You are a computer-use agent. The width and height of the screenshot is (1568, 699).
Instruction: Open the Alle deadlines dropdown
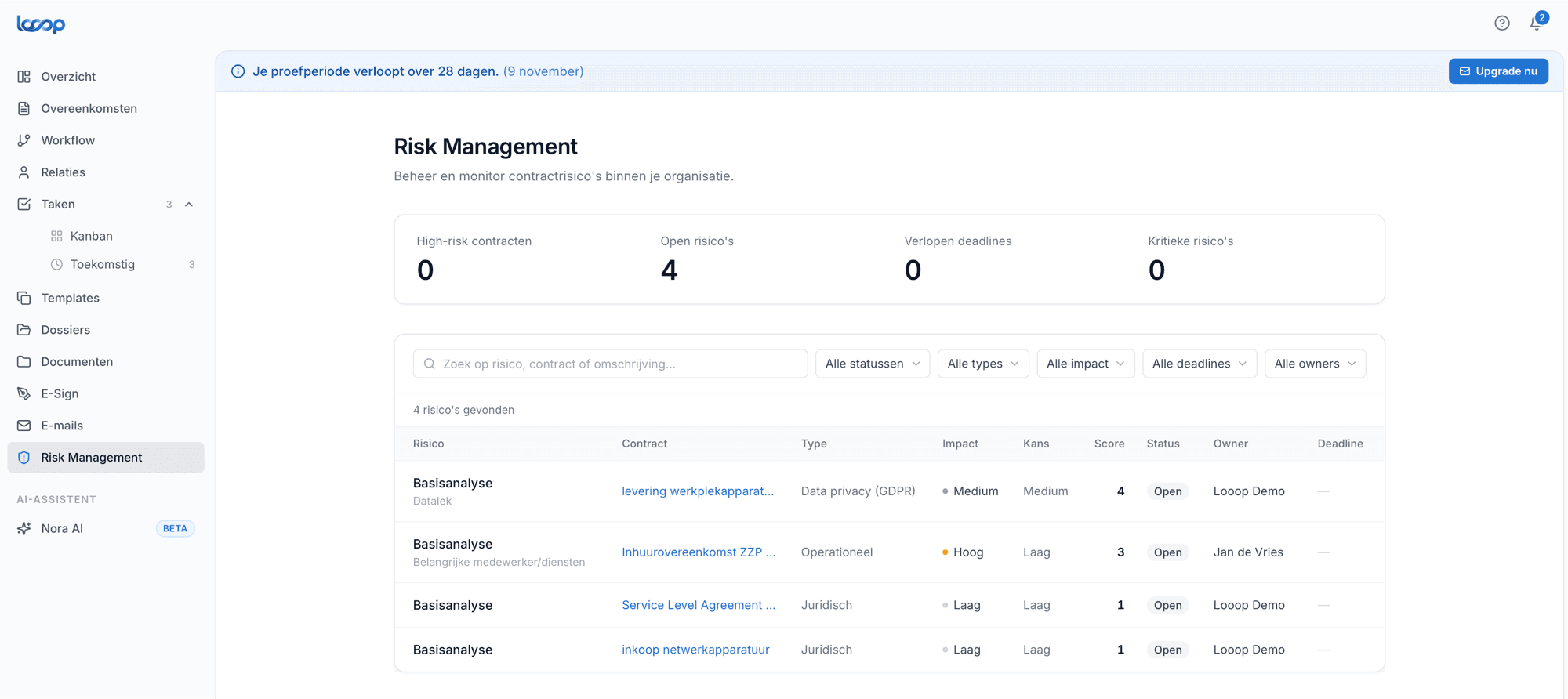point(1200,364)
